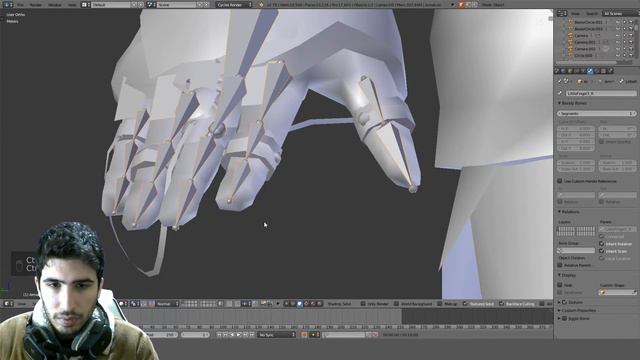Click the outliner editor type icon
This screenshot has height=360, width=640.
(x=562, y=13)
